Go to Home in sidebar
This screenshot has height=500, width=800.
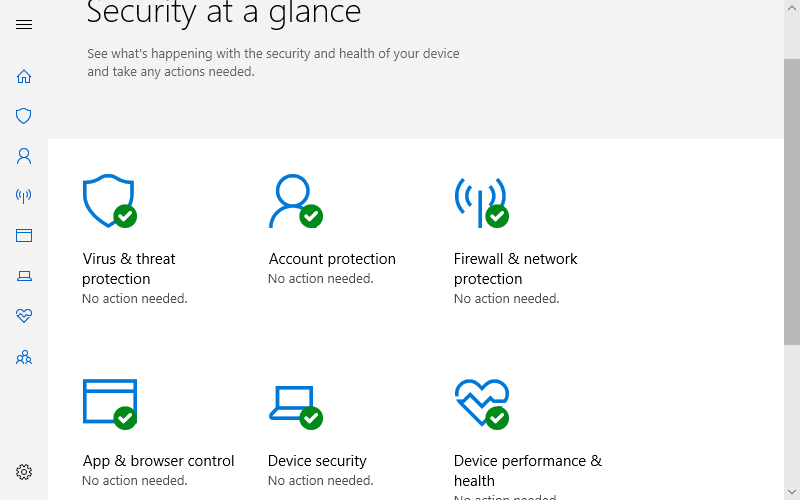click(x=24, y=77)
